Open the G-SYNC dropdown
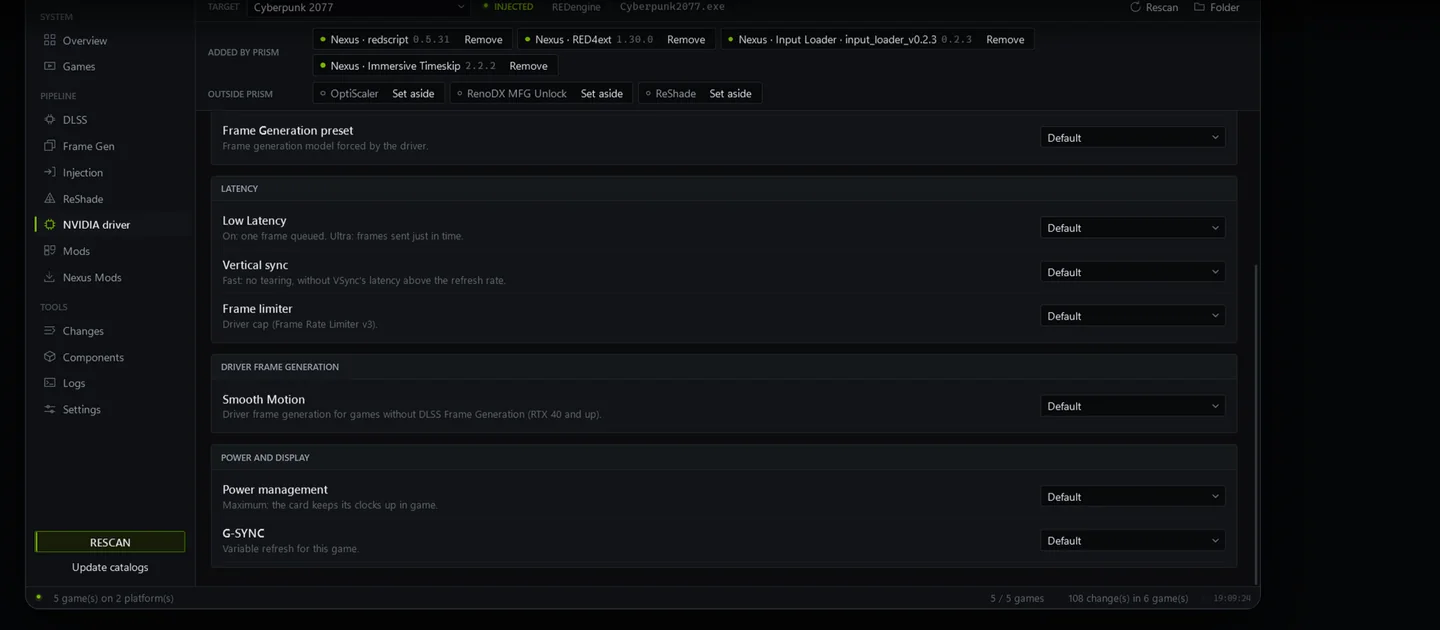 (1132, 541)
